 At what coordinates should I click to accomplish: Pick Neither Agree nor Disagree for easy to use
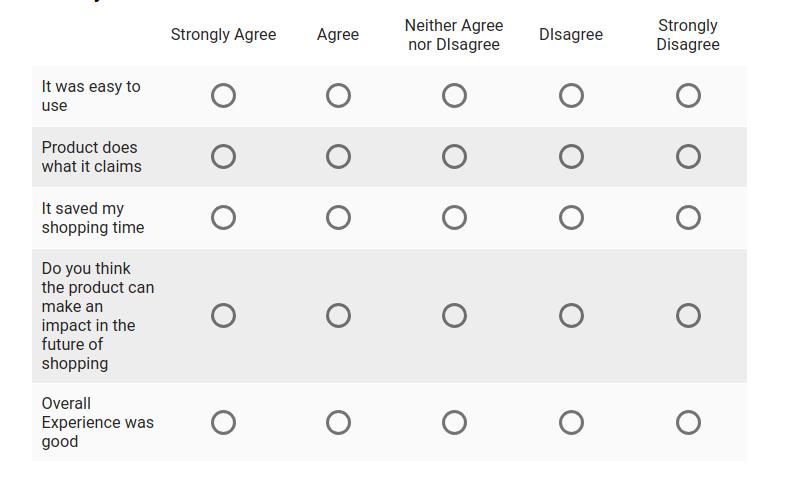(454, 95)
